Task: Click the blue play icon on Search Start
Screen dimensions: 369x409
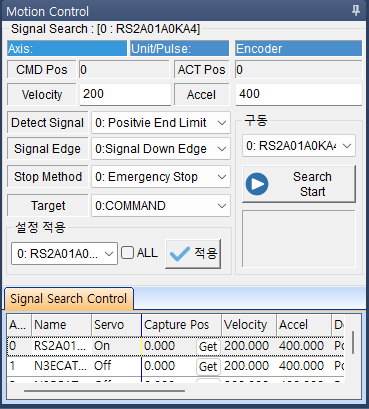Action: tap(257, 184)
